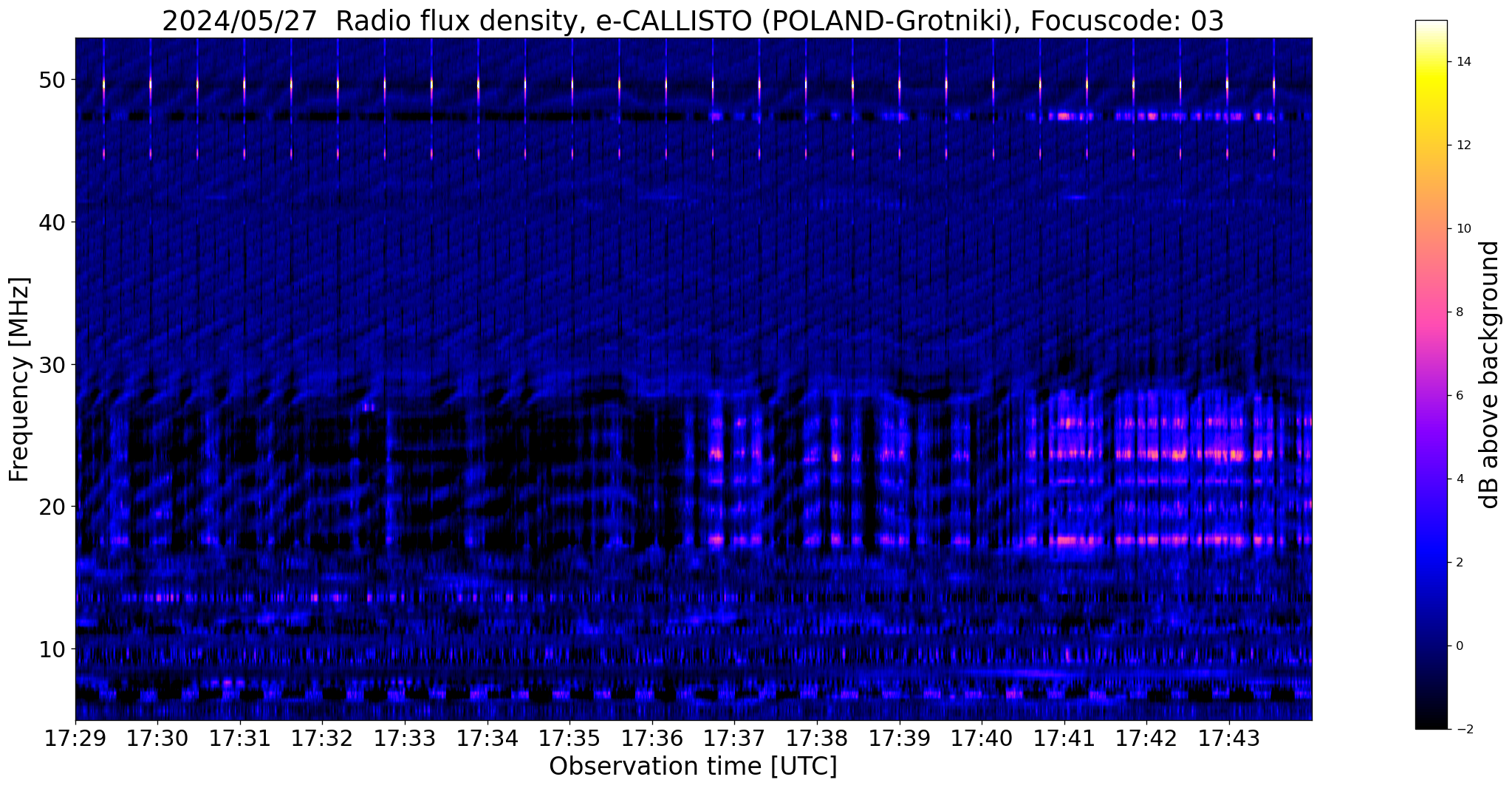Click the 17:43 time tick label
Image resolution: width=1512 pixels, height=788 pixels.
(1229, 739)
